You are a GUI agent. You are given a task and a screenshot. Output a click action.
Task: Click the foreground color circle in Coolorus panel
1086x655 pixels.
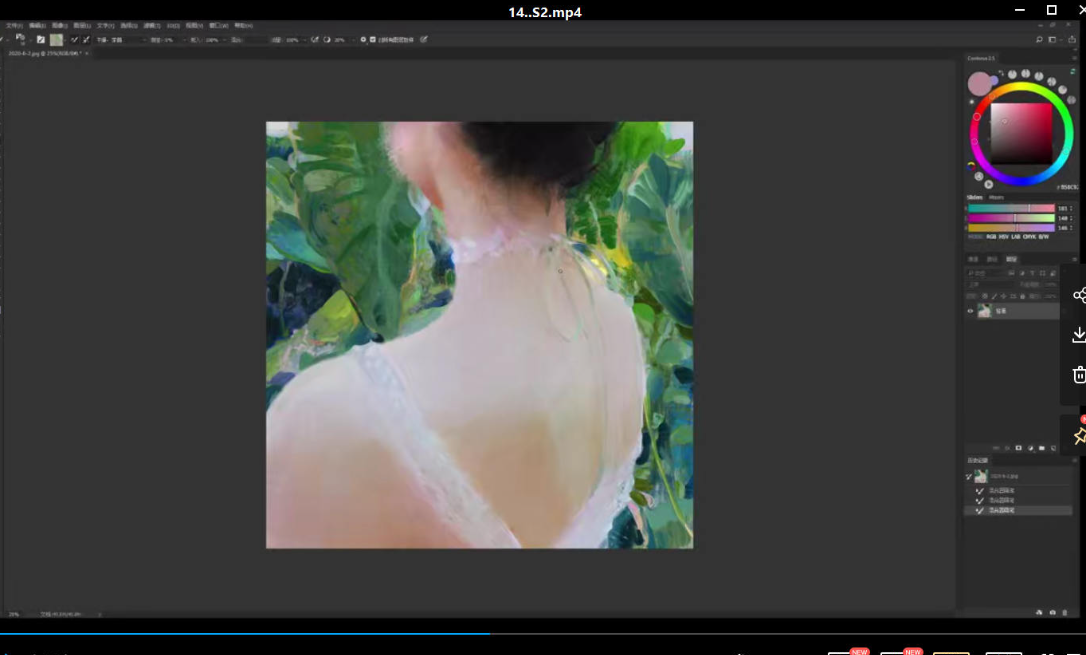coord(979,84)
